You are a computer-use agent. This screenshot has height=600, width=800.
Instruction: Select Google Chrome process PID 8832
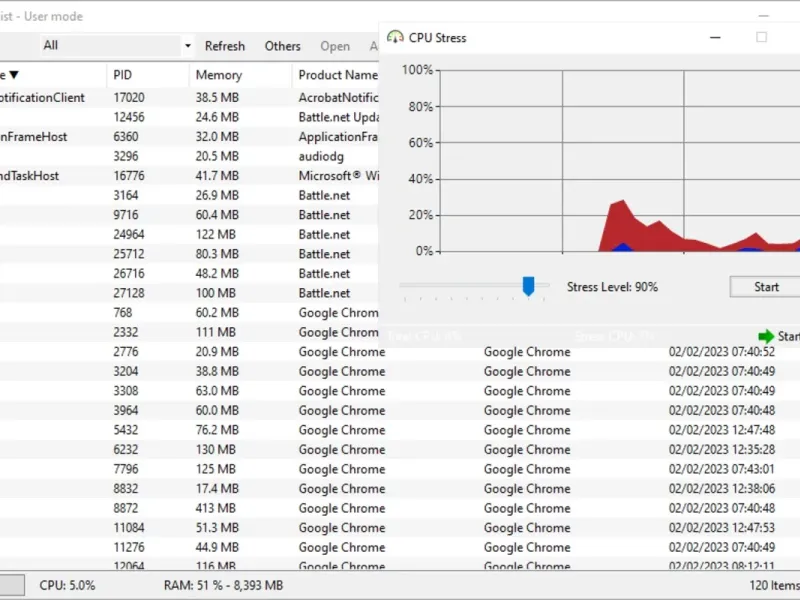click(400, 489)
